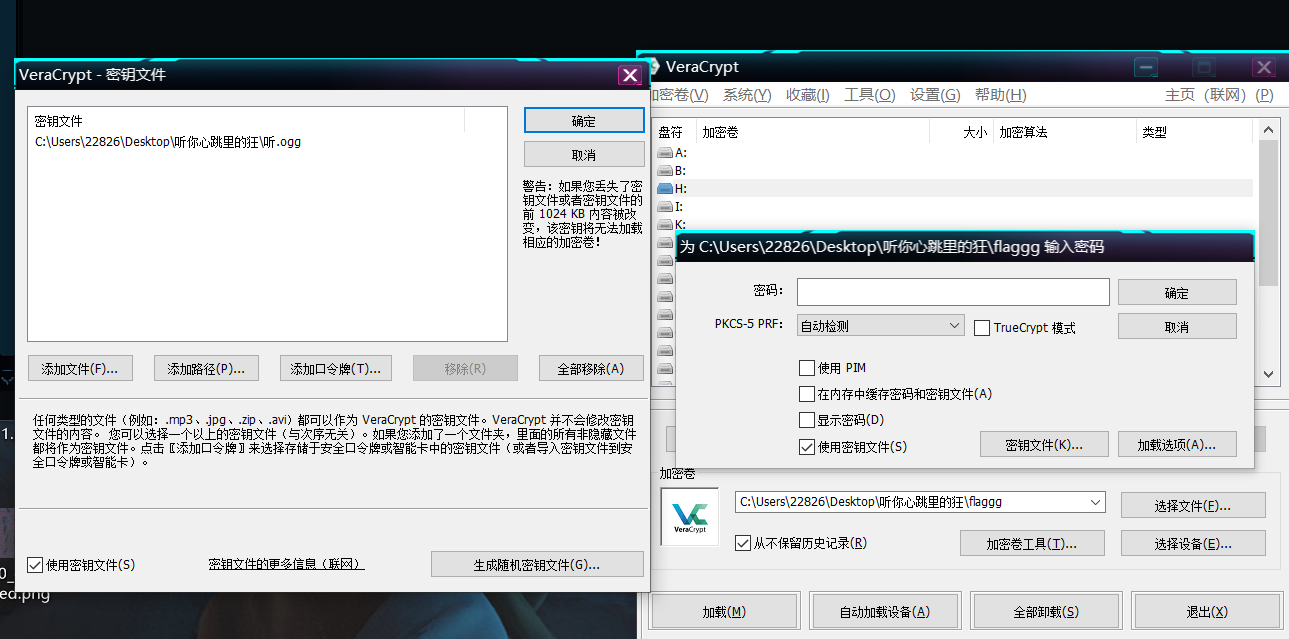Click the drive list scrollbar down arrow

click(x=1268, y=374)
